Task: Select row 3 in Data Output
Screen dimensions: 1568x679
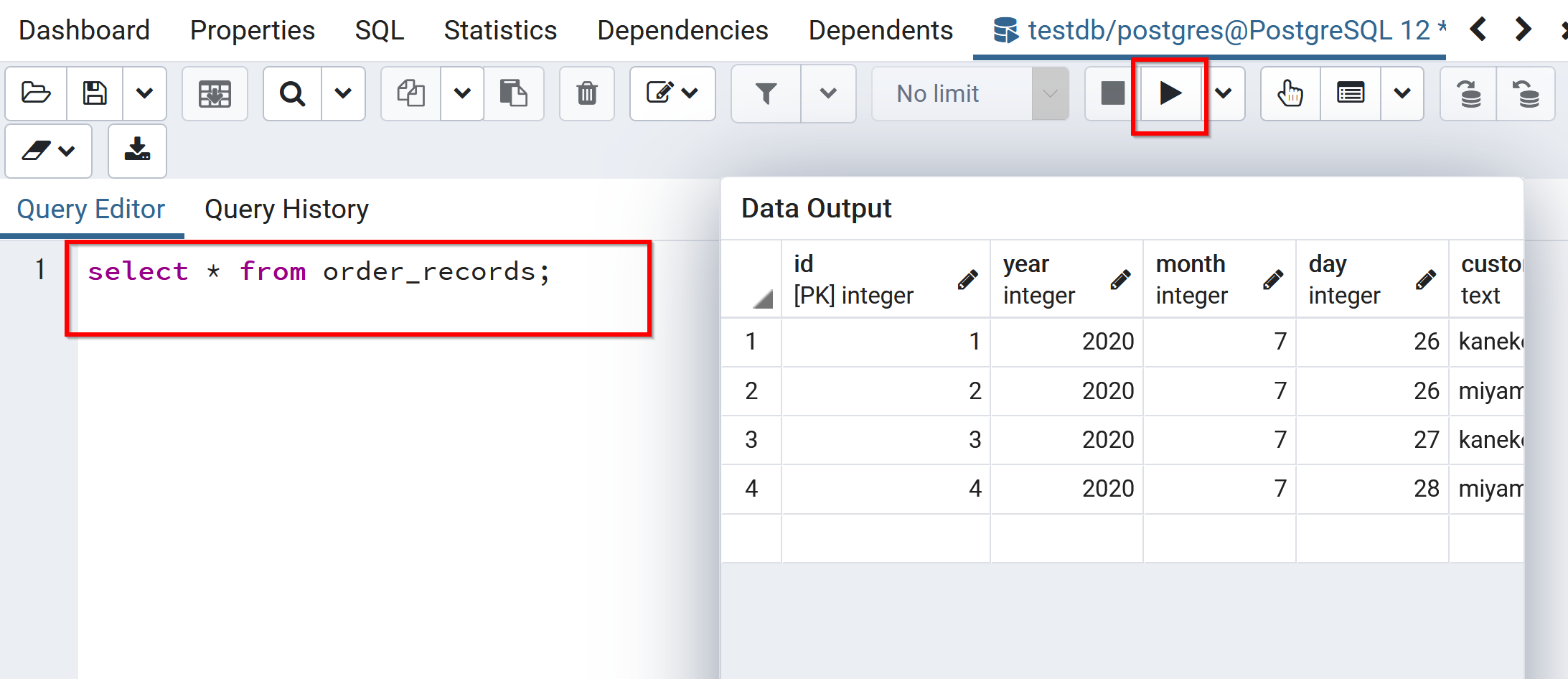Action: [751, 439]
